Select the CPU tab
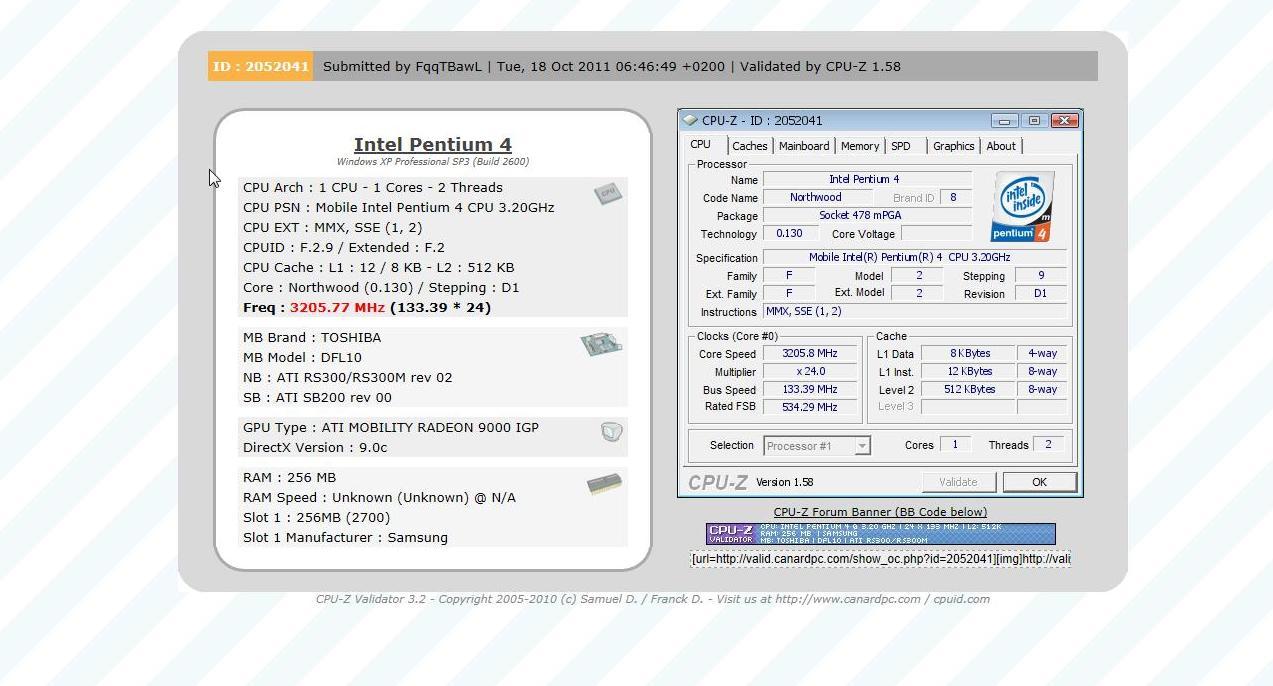The height and width of the screenshot is (686, 1273). (x=701, y=144)
